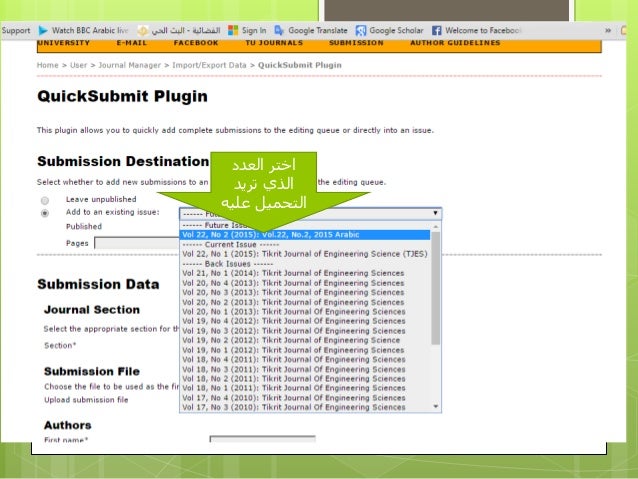Choose Vol 19, No 2 (2012) option
The height and width of the screenshot is (479, 638).
click(x=305, y=340)
